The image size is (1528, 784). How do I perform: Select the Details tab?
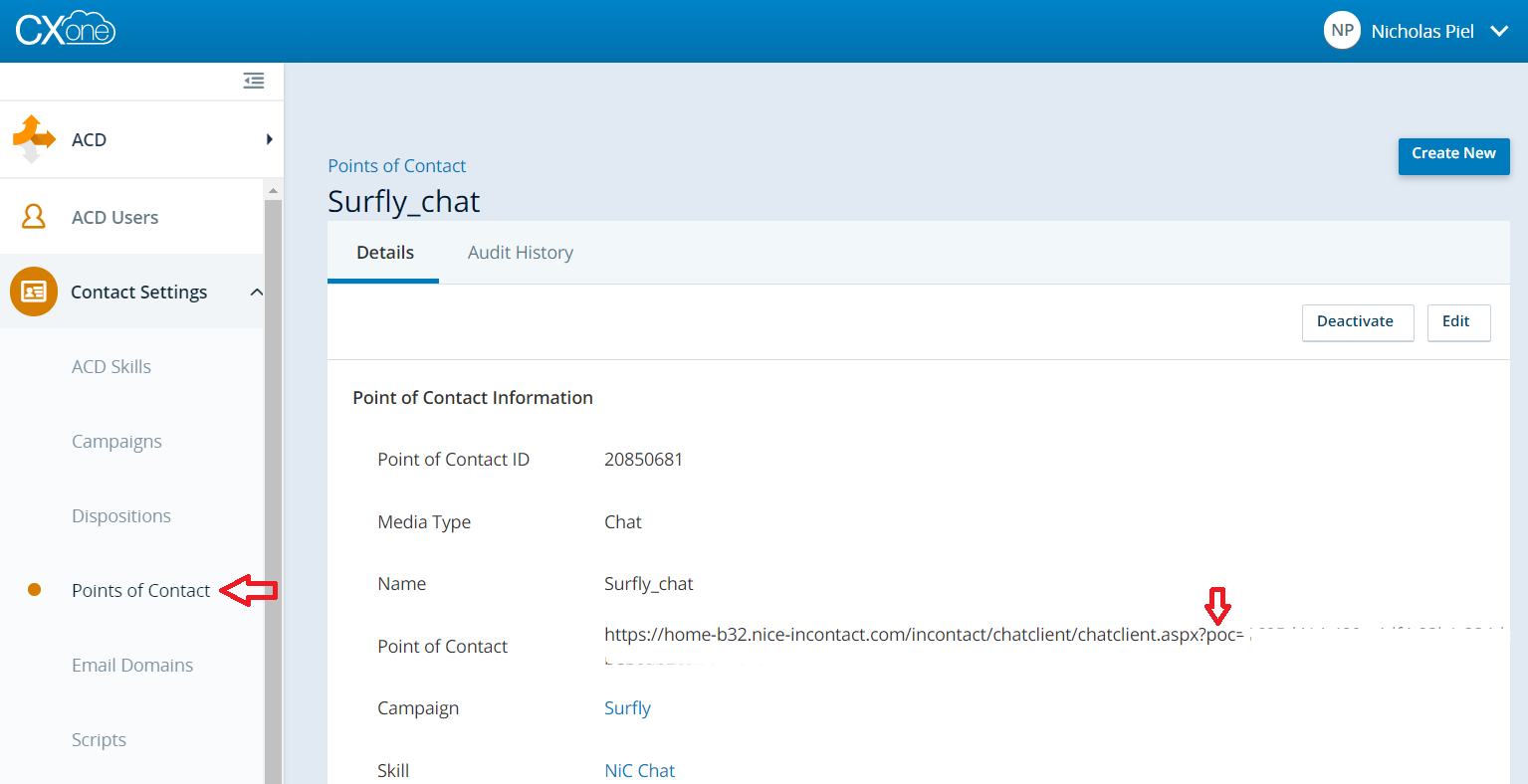pyautogui.click(x=384, y=253)
